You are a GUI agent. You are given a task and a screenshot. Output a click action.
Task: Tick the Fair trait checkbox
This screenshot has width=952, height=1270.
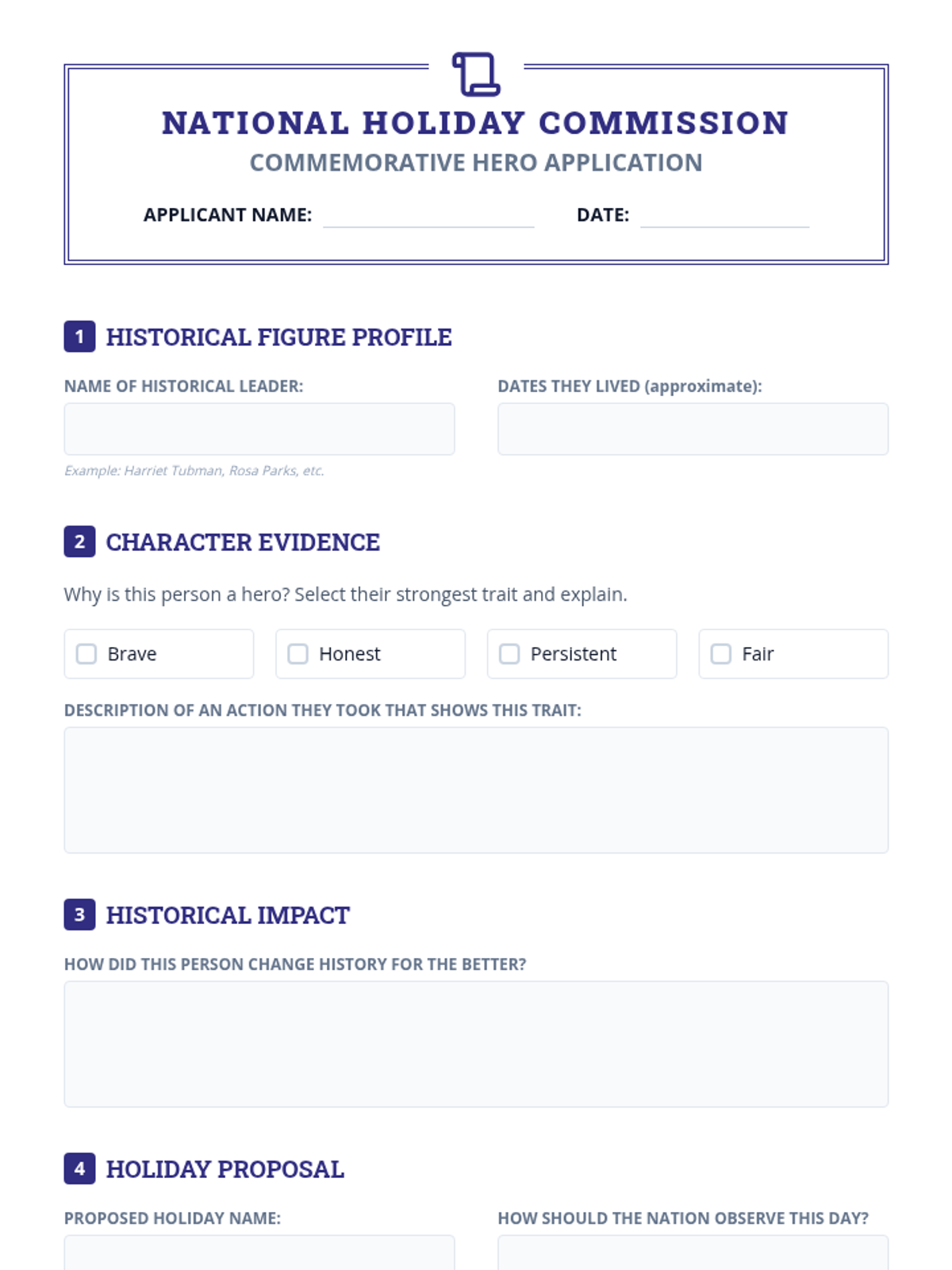(721, 654)
